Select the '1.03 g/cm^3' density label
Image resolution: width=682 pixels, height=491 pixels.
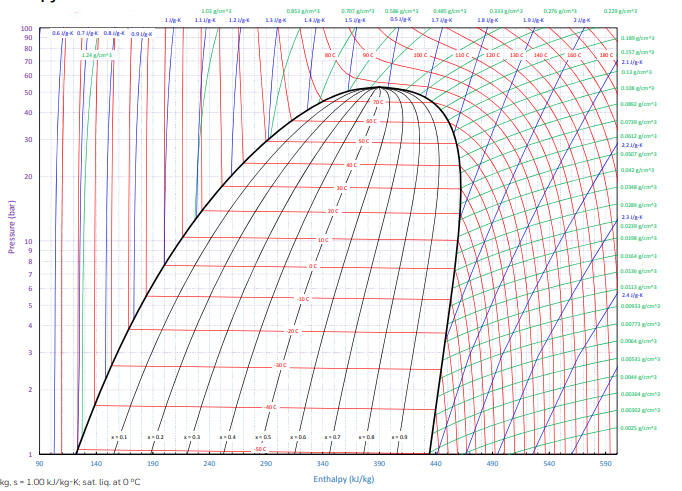coord(216,11)
